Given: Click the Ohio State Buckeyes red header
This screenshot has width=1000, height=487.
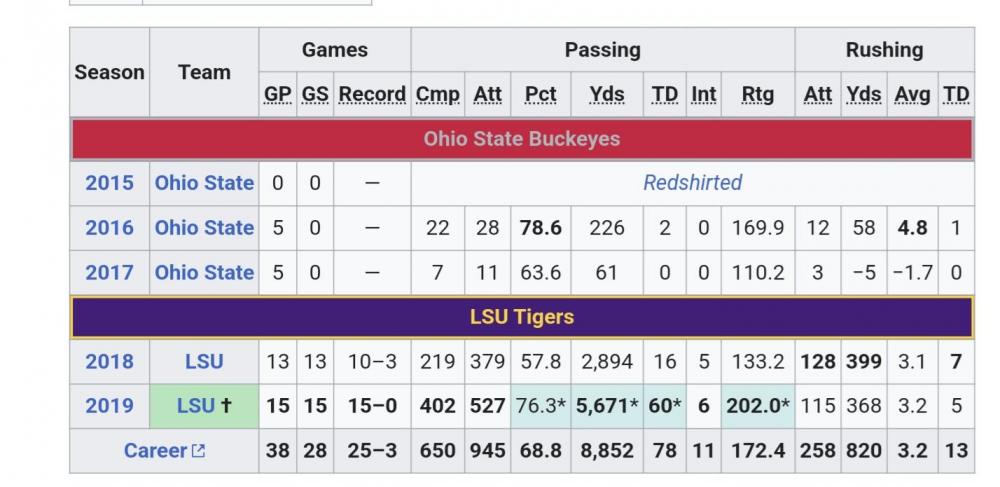Looking at the screenshot, I should click(x=521, y=139).
